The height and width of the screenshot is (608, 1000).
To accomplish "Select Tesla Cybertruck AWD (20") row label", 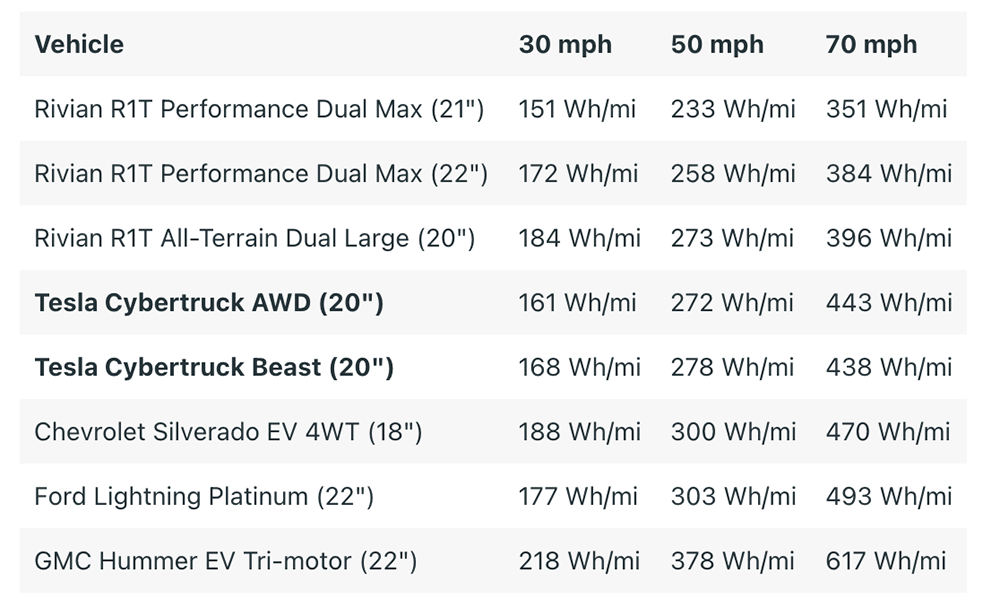I will tap(209, 302).
